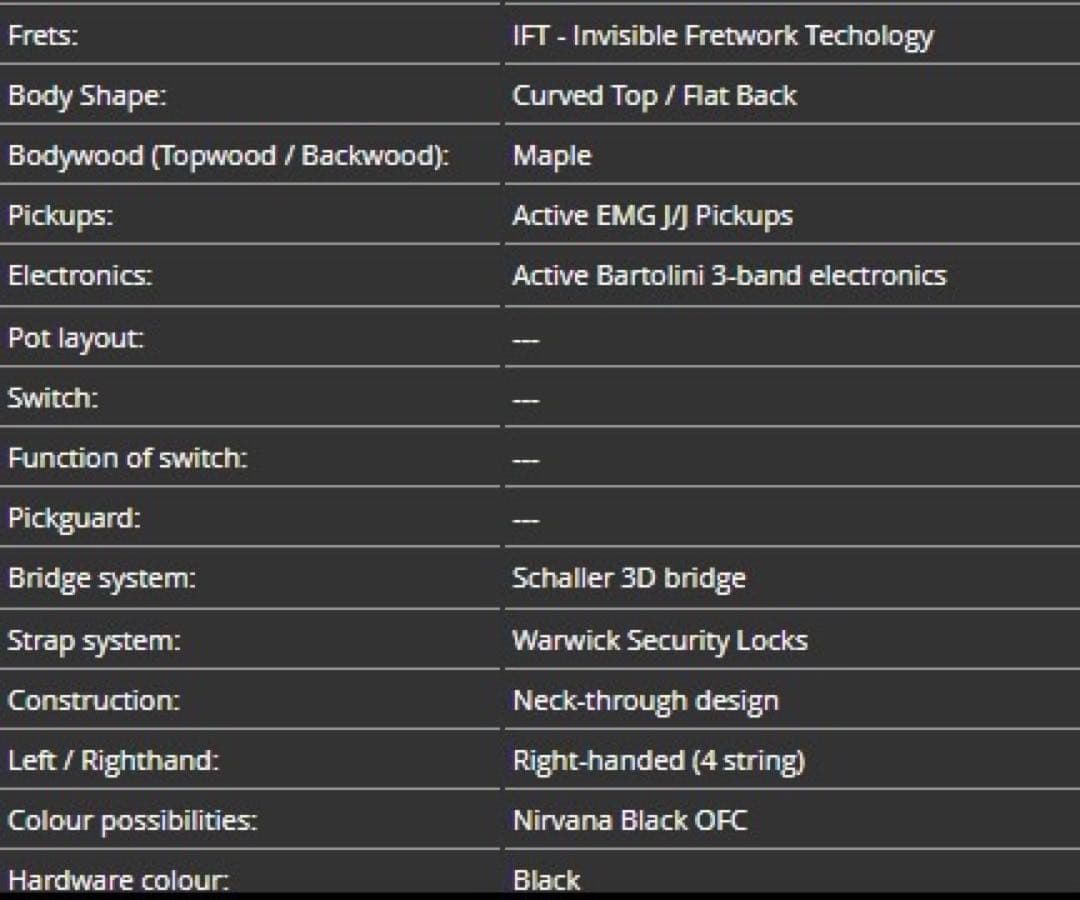Click the 'Bodywood (Topwood / Backwood):' label
The height and width of the screenshot is (900, 1080).
pyautogui.click(x=228, y=156)
